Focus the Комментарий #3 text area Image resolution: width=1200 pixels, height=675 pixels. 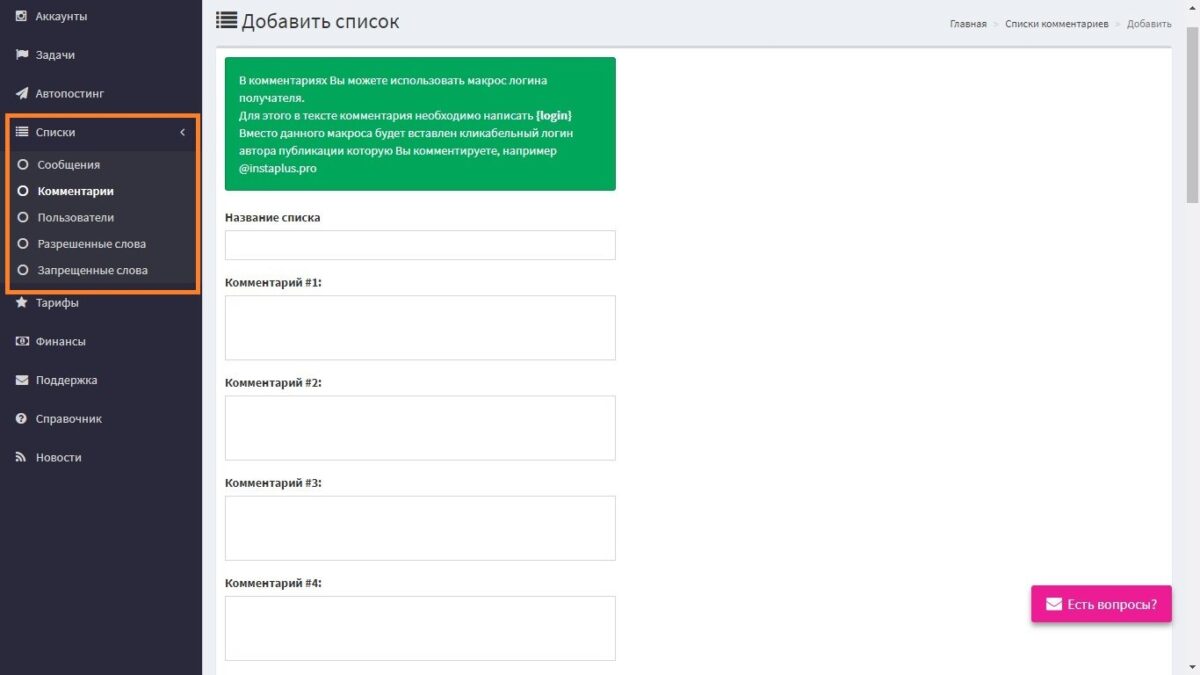(420, 528)
